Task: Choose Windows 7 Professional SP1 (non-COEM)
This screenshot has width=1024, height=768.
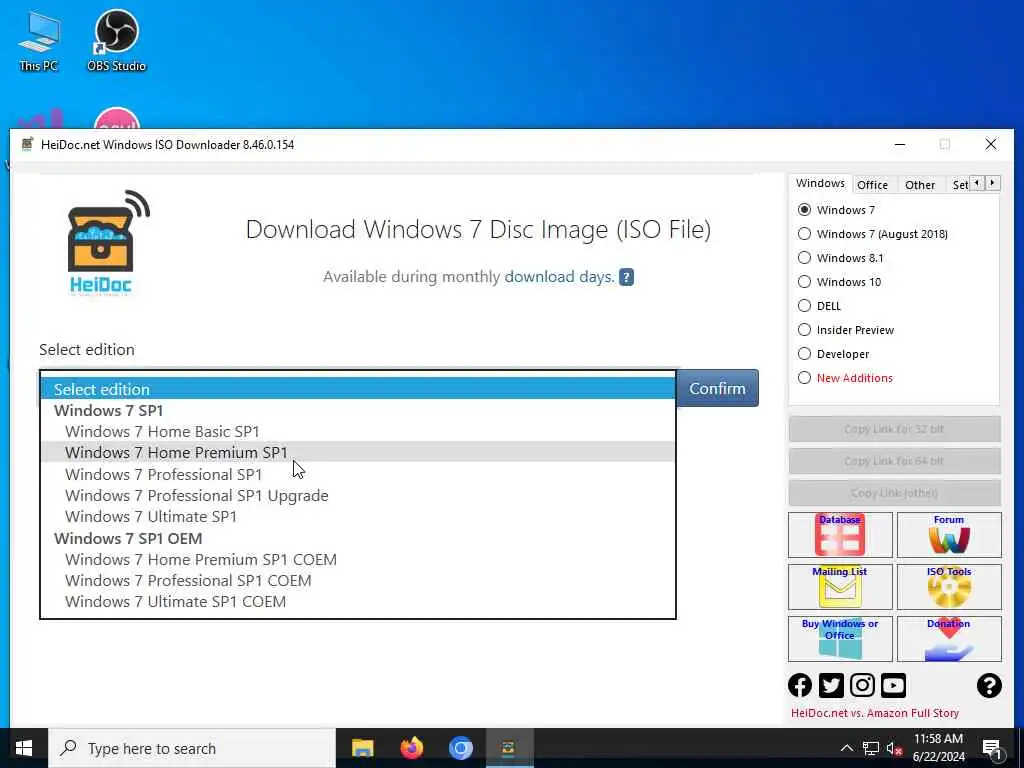Action: tap(358, 474)
